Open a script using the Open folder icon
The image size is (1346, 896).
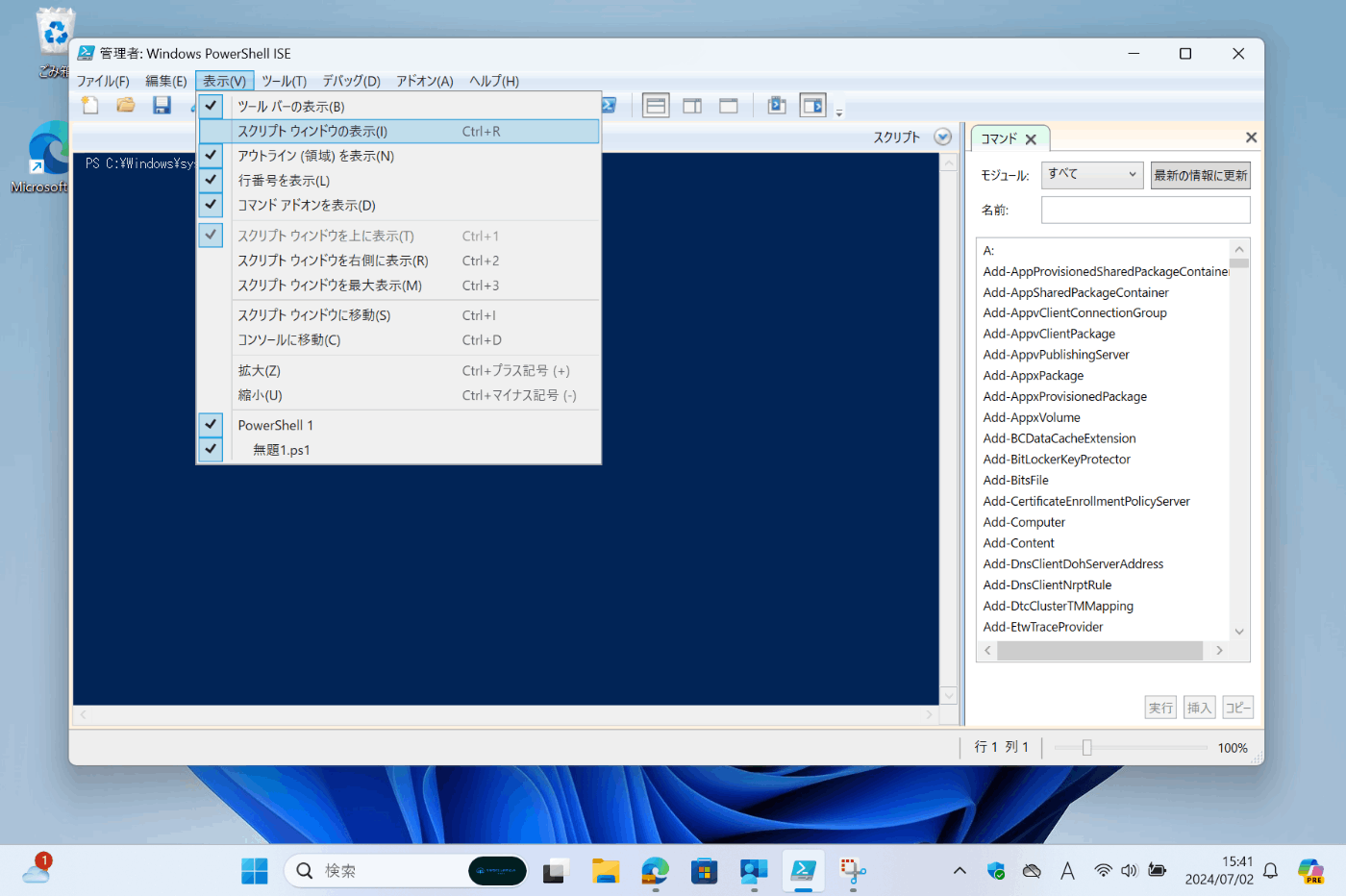[x=125, y=105]
